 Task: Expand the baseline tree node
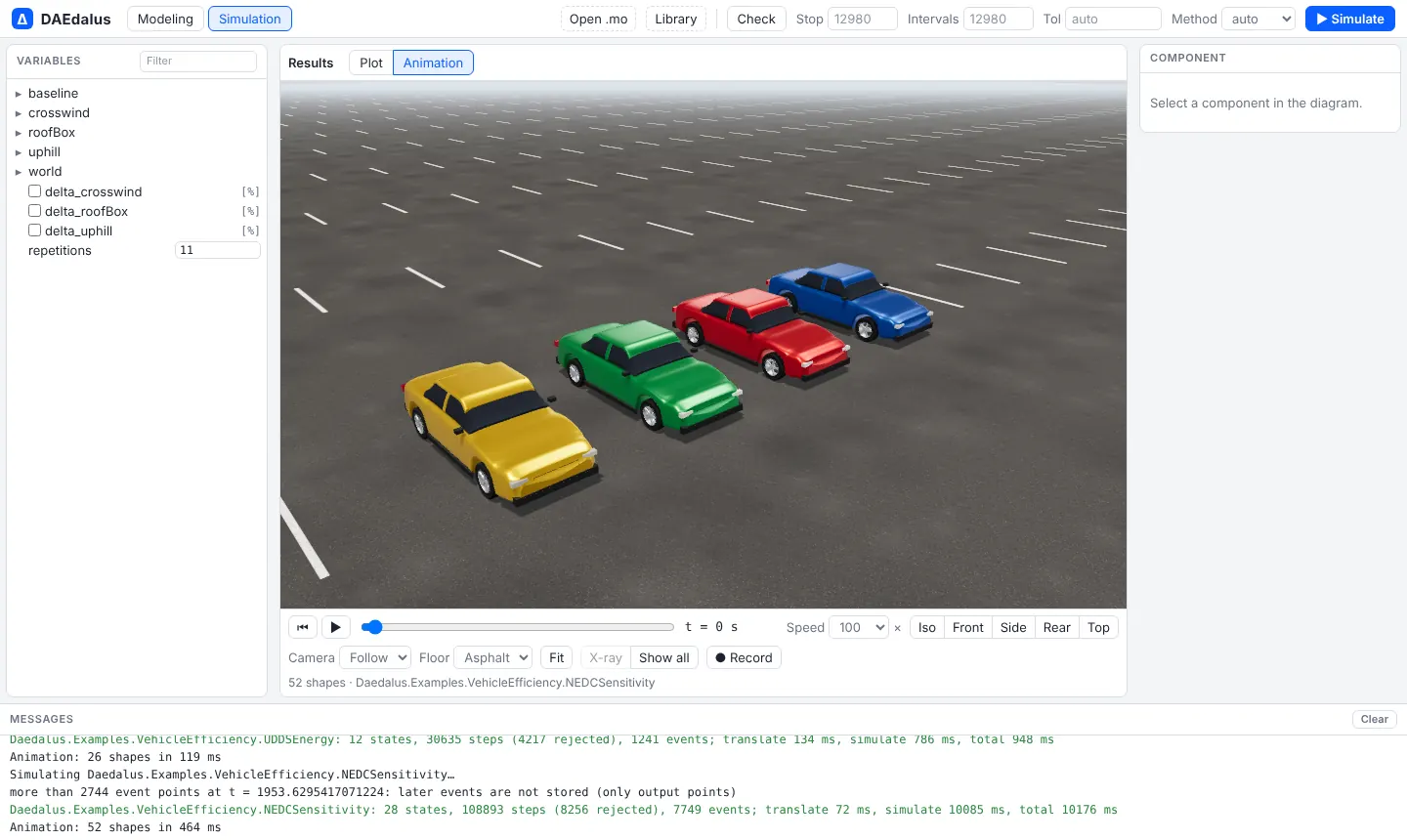pos(19,94)
